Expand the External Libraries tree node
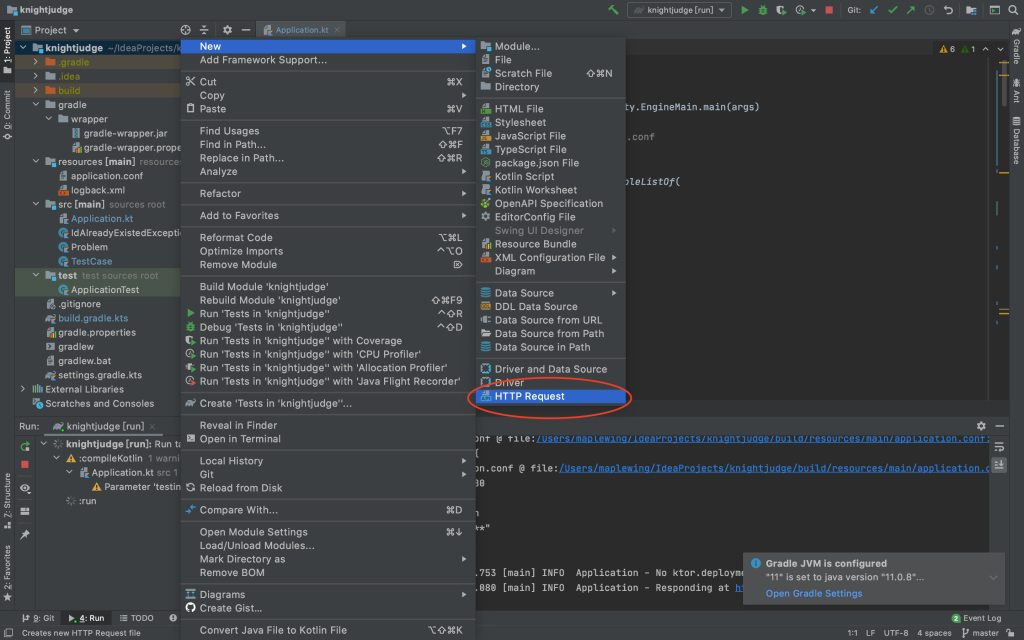The height and width of the screenshot is (640, 1024). pos(23,389)
